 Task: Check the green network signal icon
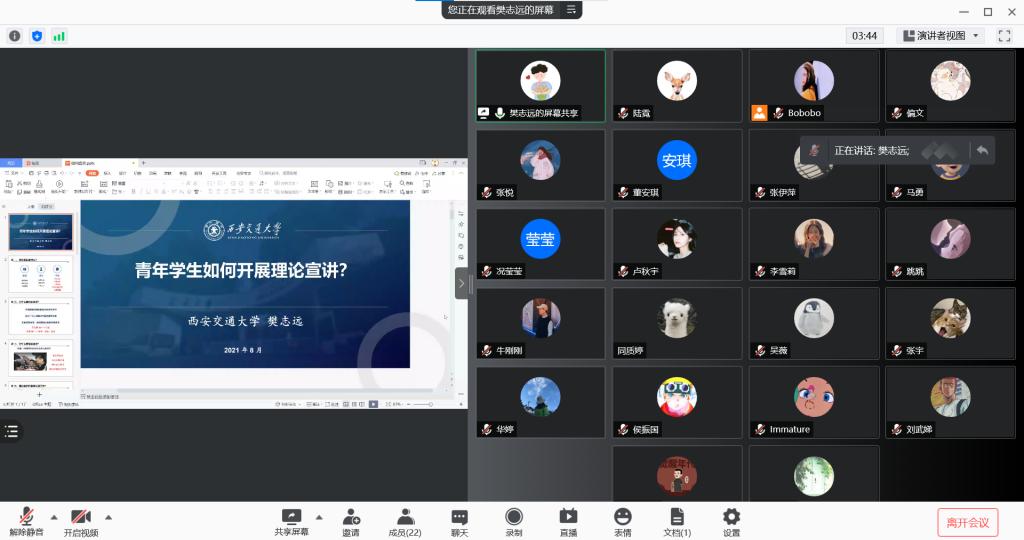(59, 36)
